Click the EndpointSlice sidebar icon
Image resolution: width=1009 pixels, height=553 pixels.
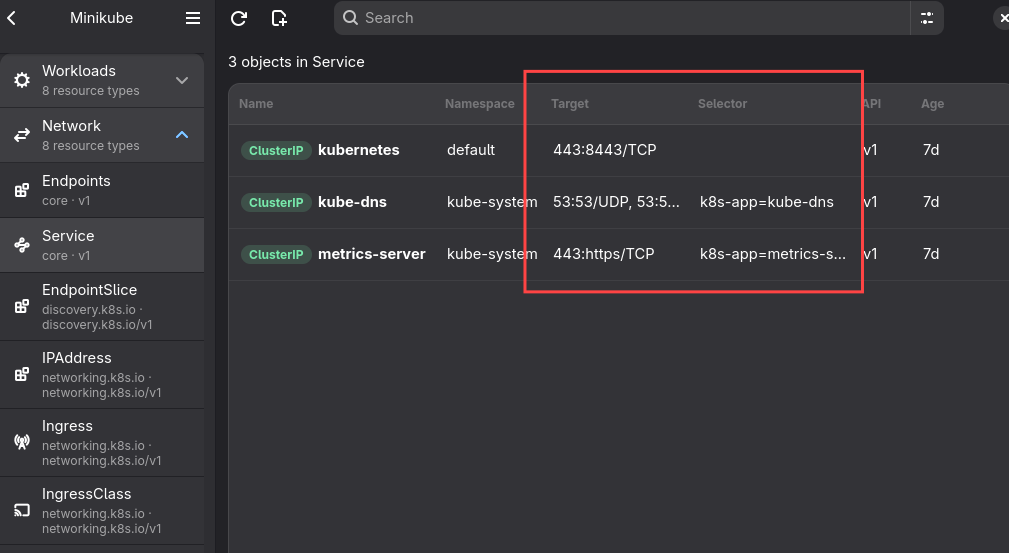22,306
